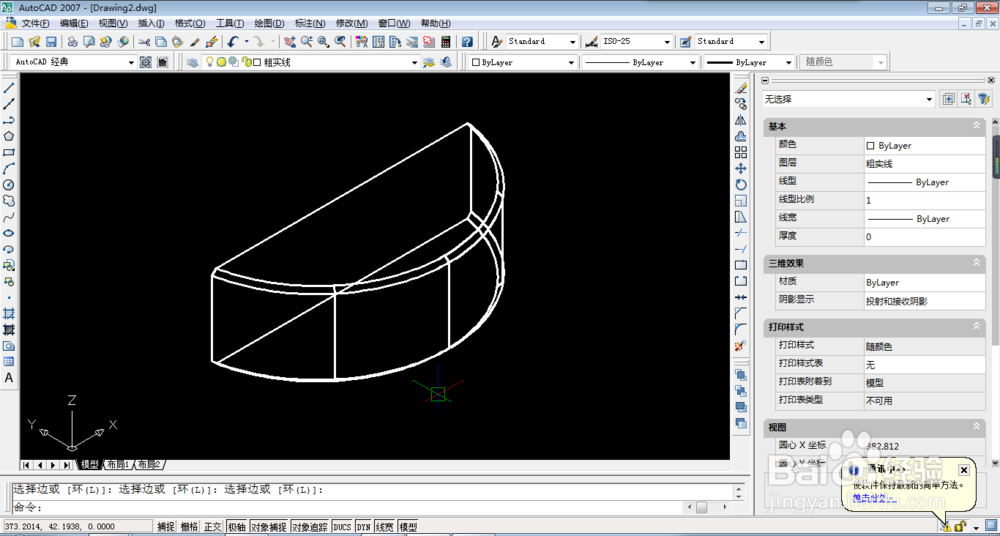Toggle the 捕捉 snap mode
This screenshot has height=536, width=1000.
pyautogui.click(x=166, y=527)
